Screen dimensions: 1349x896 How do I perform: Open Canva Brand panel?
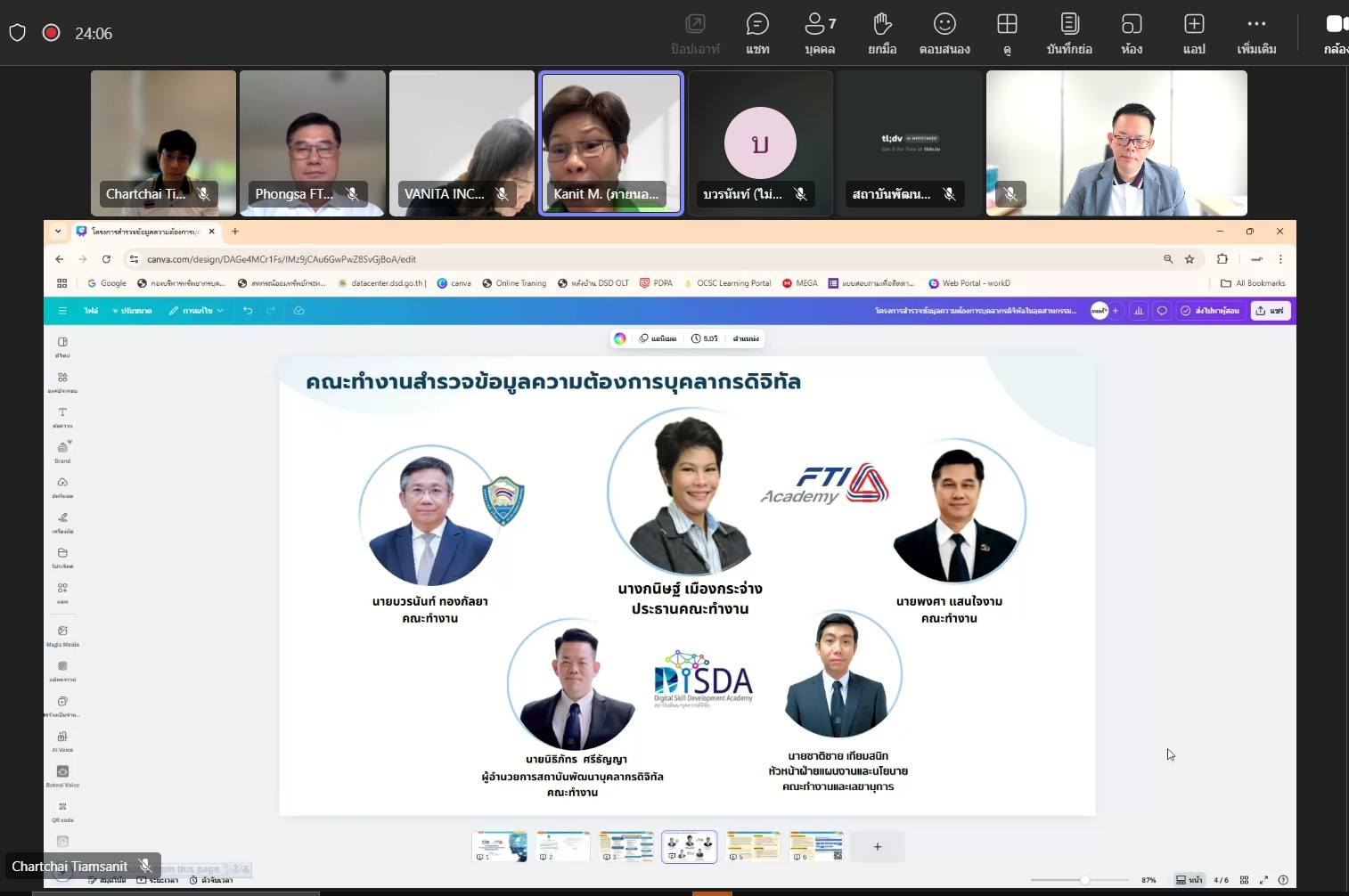point(62,451)
